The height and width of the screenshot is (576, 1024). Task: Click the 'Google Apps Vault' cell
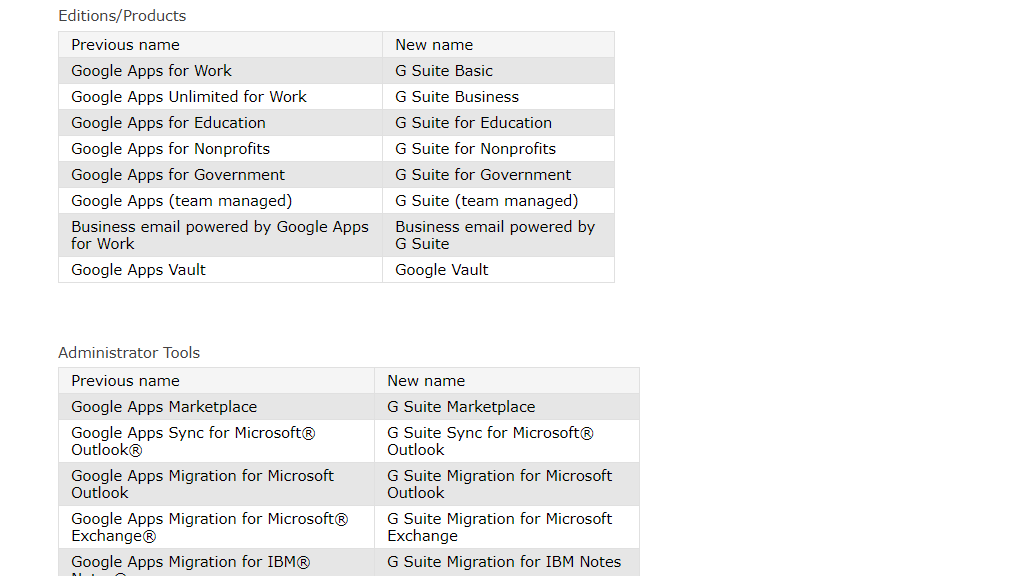click(x=220, y=270)
